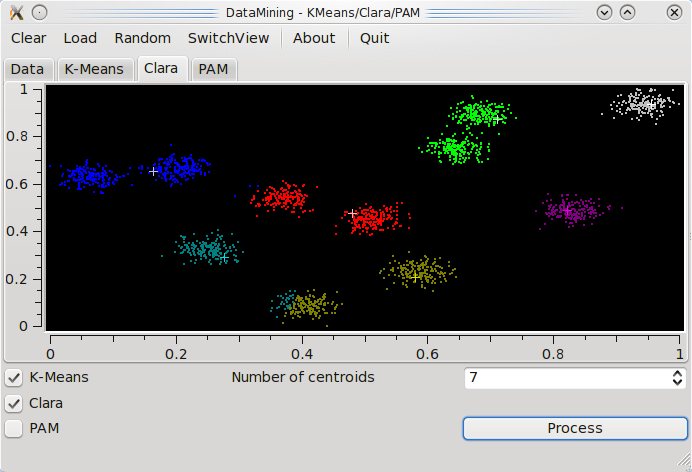Run clustering with Process button
This screenshot has width=692, height=472.
point(575,428)
